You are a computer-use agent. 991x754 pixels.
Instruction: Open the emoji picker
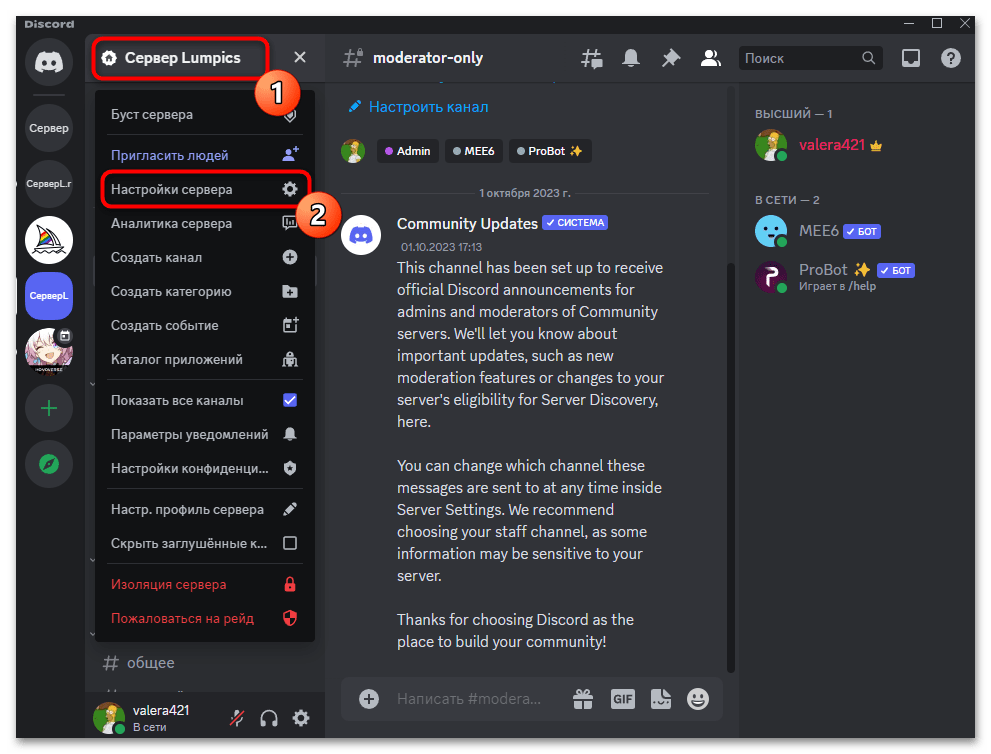(x=698, y=698)
